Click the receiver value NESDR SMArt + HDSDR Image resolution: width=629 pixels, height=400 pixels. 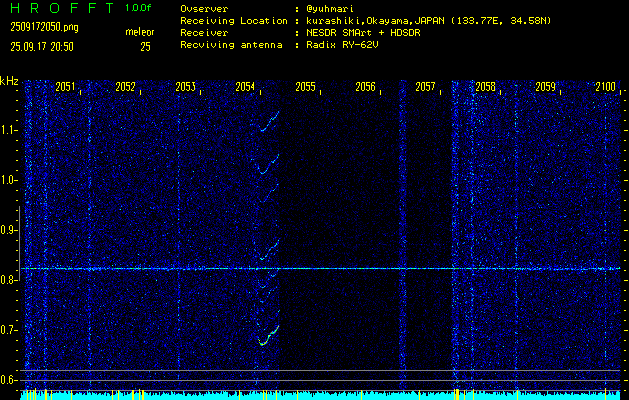pos(363,33)
